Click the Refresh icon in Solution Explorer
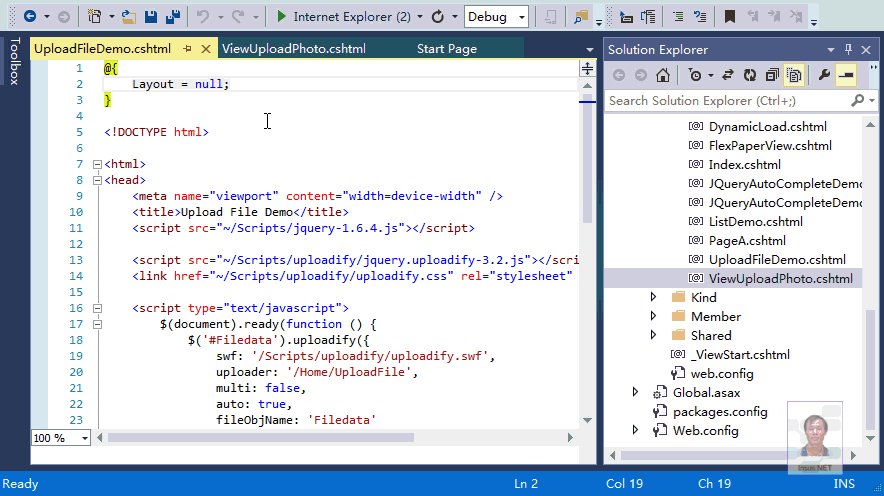 750,75
